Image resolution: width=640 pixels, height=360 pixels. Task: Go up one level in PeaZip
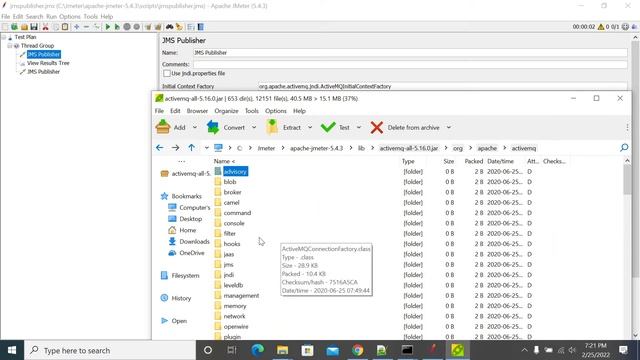(x=191, y=148)
